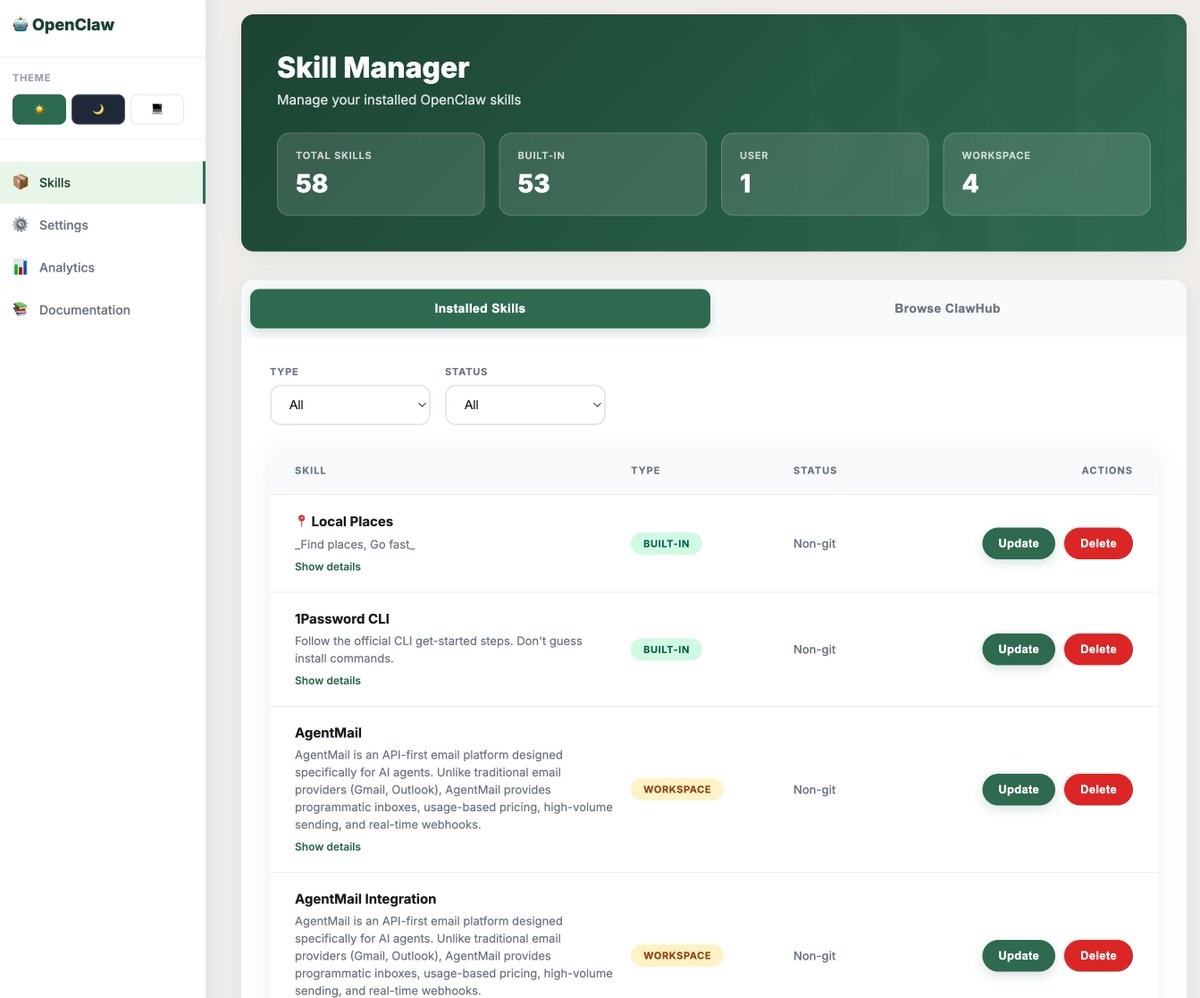This screenshot has width=1200, height=998.
Task: Click the Non-git status of Local Places
Action: click(815, 544)
